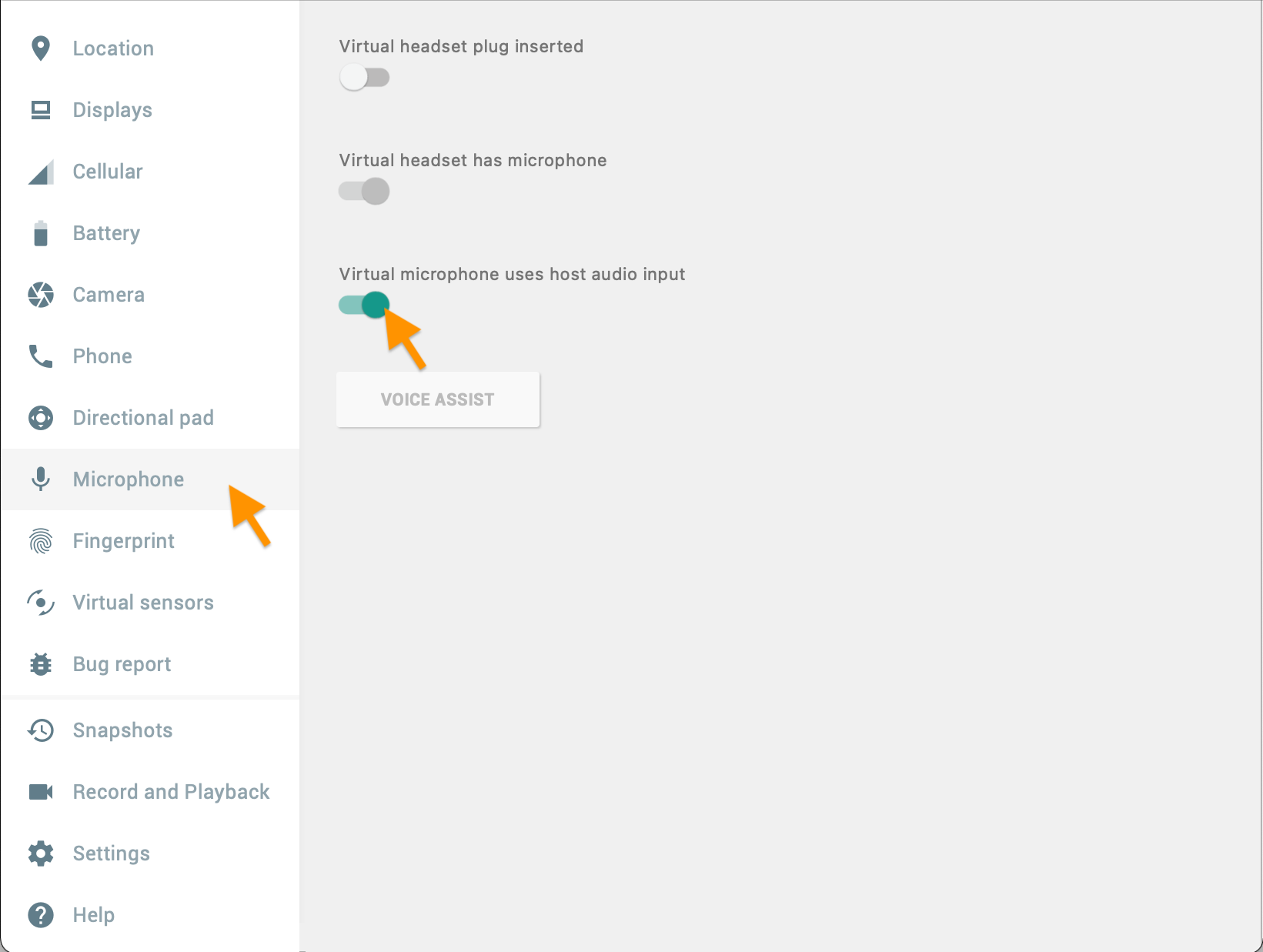
Task: Click the Help question mark icon
Action: pyautogui.click(x=41, y=915)
